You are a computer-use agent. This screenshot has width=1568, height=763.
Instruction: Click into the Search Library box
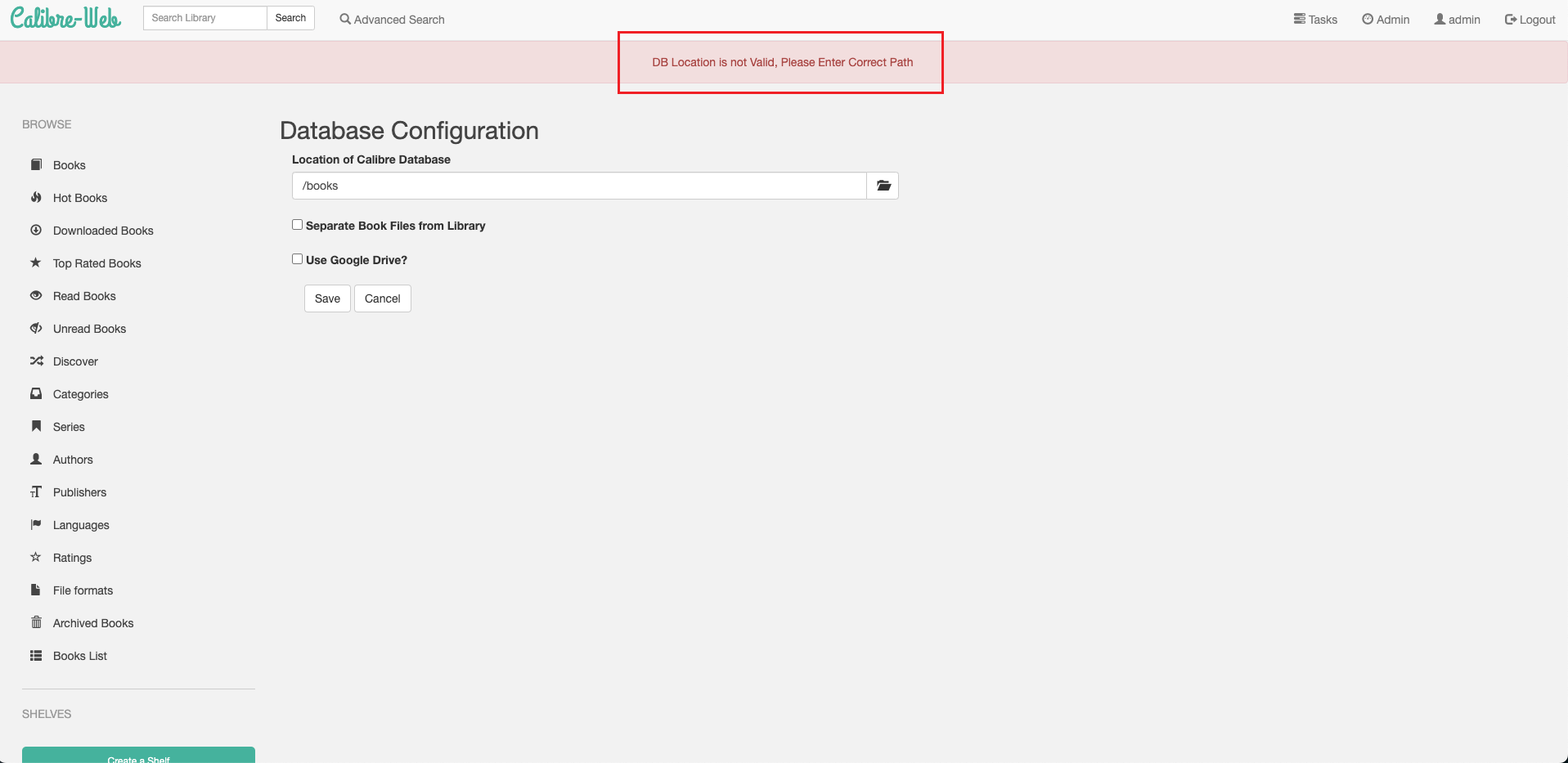pyautogui.click(x=204, y=18)
